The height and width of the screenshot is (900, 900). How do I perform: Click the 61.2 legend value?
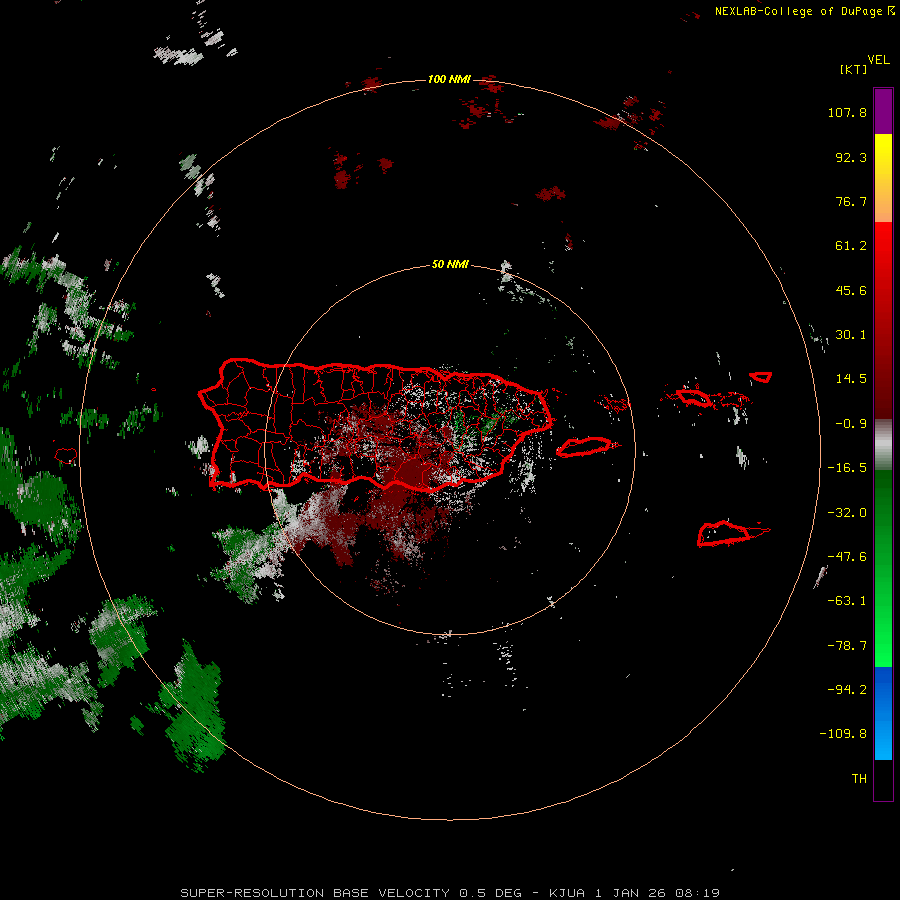coord(851,246)
